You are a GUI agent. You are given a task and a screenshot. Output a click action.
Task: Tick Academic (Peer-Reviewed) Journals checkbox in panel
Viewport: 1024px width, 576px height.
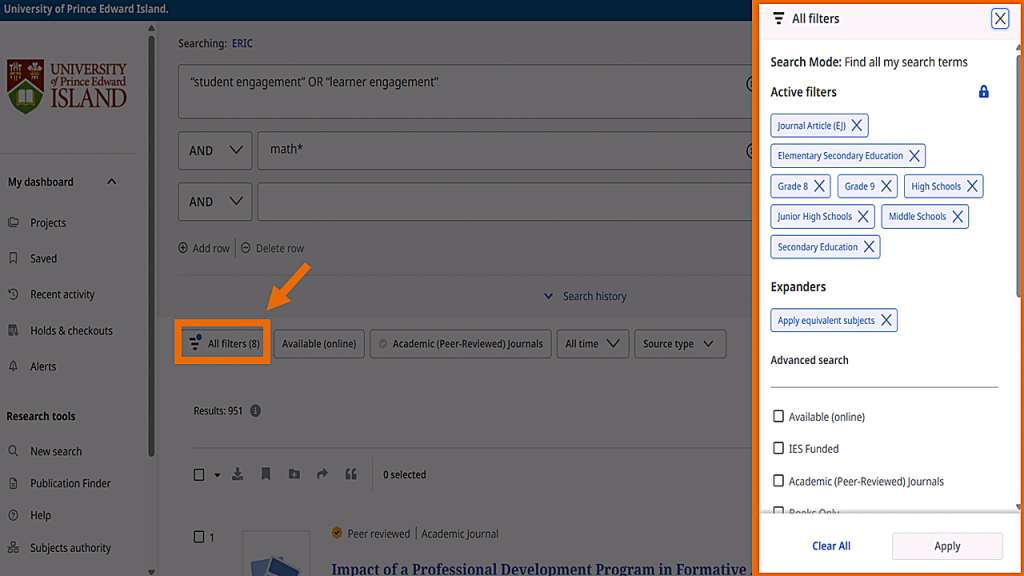tap(778, 481)
